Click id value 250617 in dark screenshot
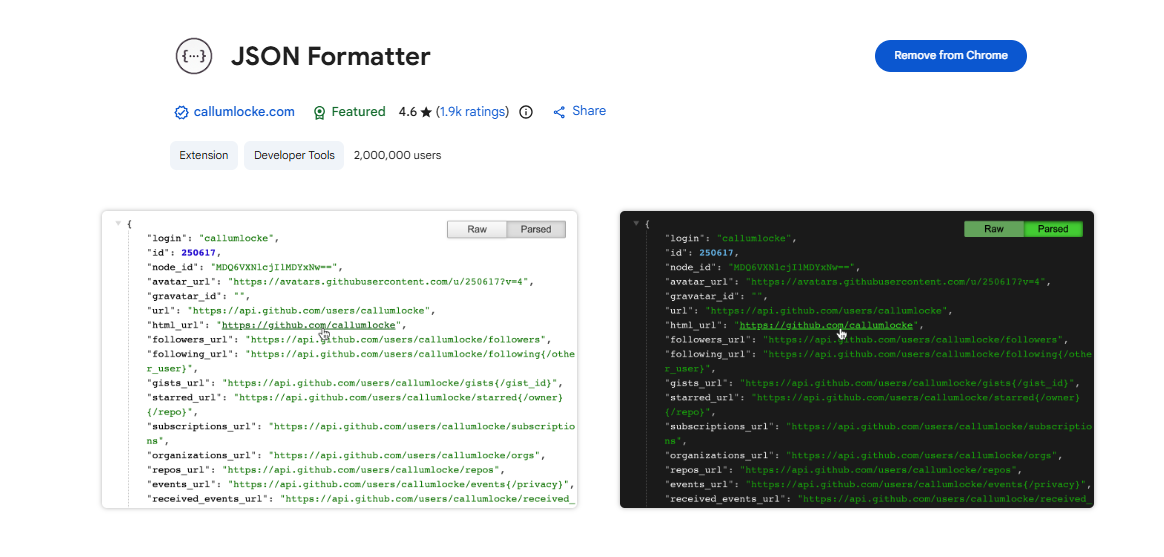The image size is (1164, 557). [716, 253]
